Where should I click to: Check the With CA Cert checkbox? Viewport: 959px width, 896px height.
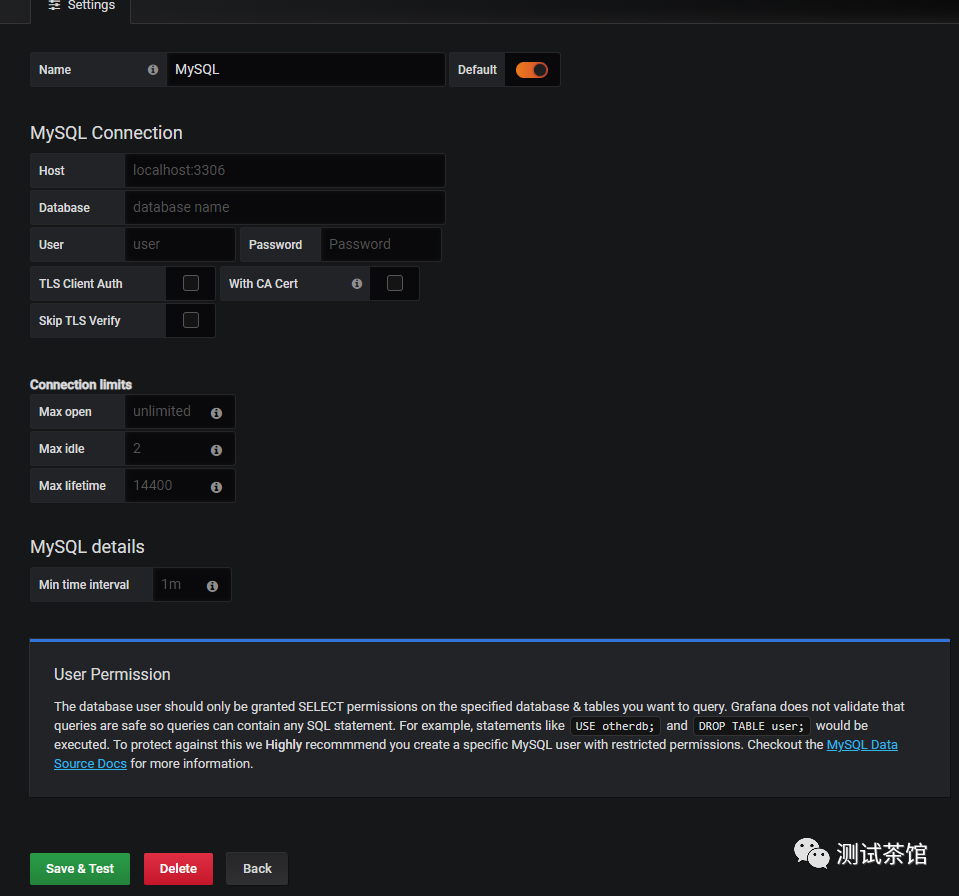click(x=395, y=283)
